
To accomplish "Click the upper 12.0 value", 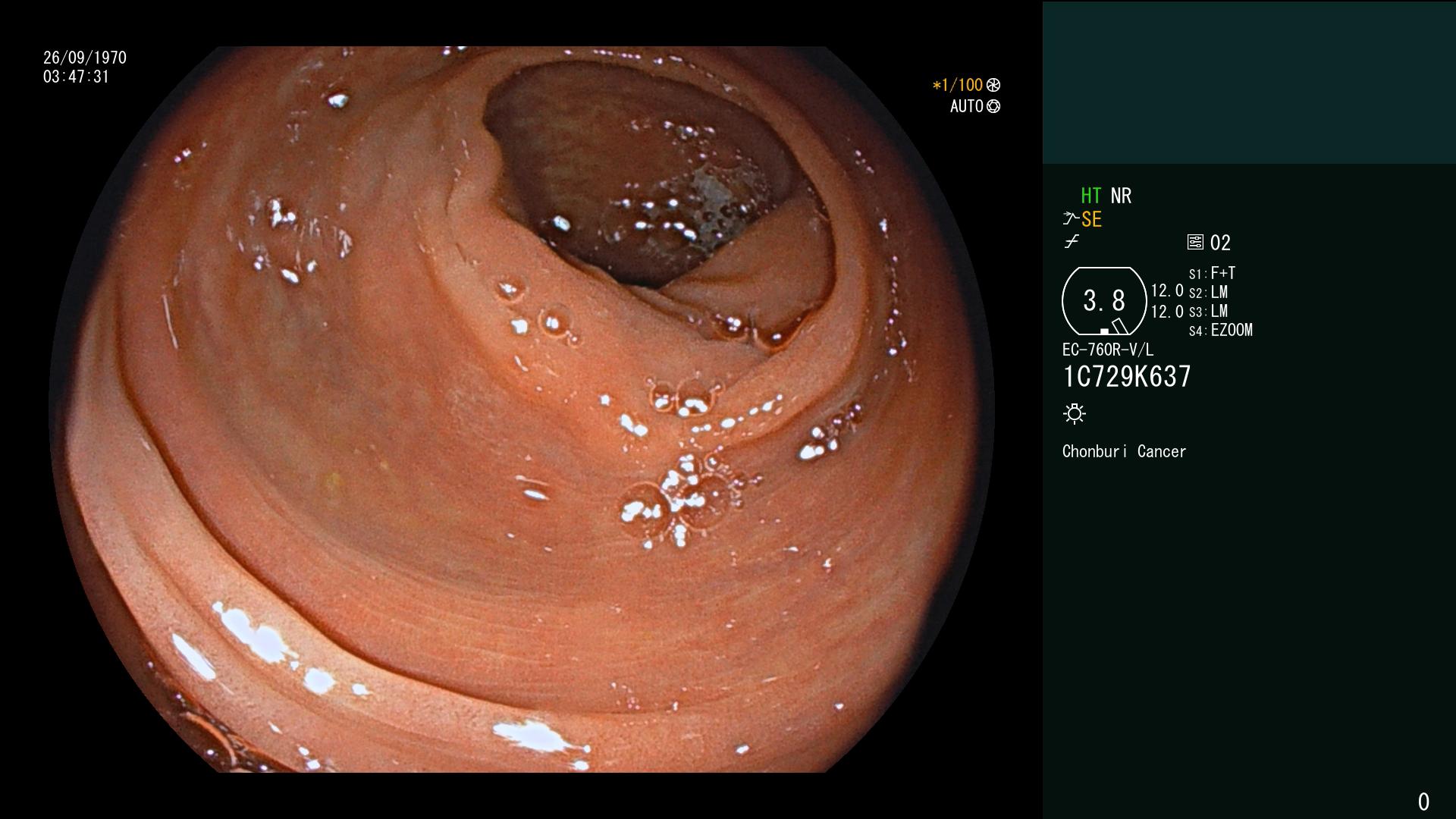I will pos(1167,290).
